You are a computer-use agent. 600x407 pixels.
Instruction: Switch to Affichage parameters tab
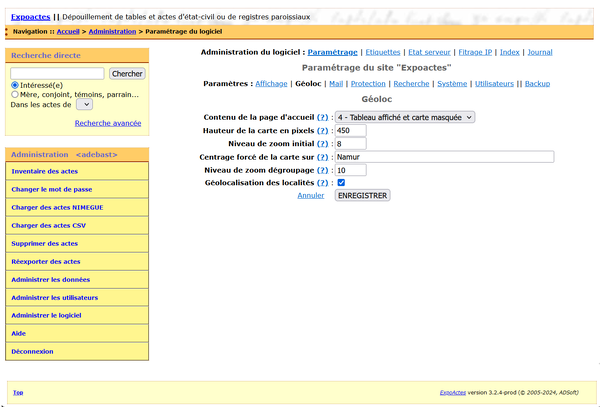click(271, 83)
